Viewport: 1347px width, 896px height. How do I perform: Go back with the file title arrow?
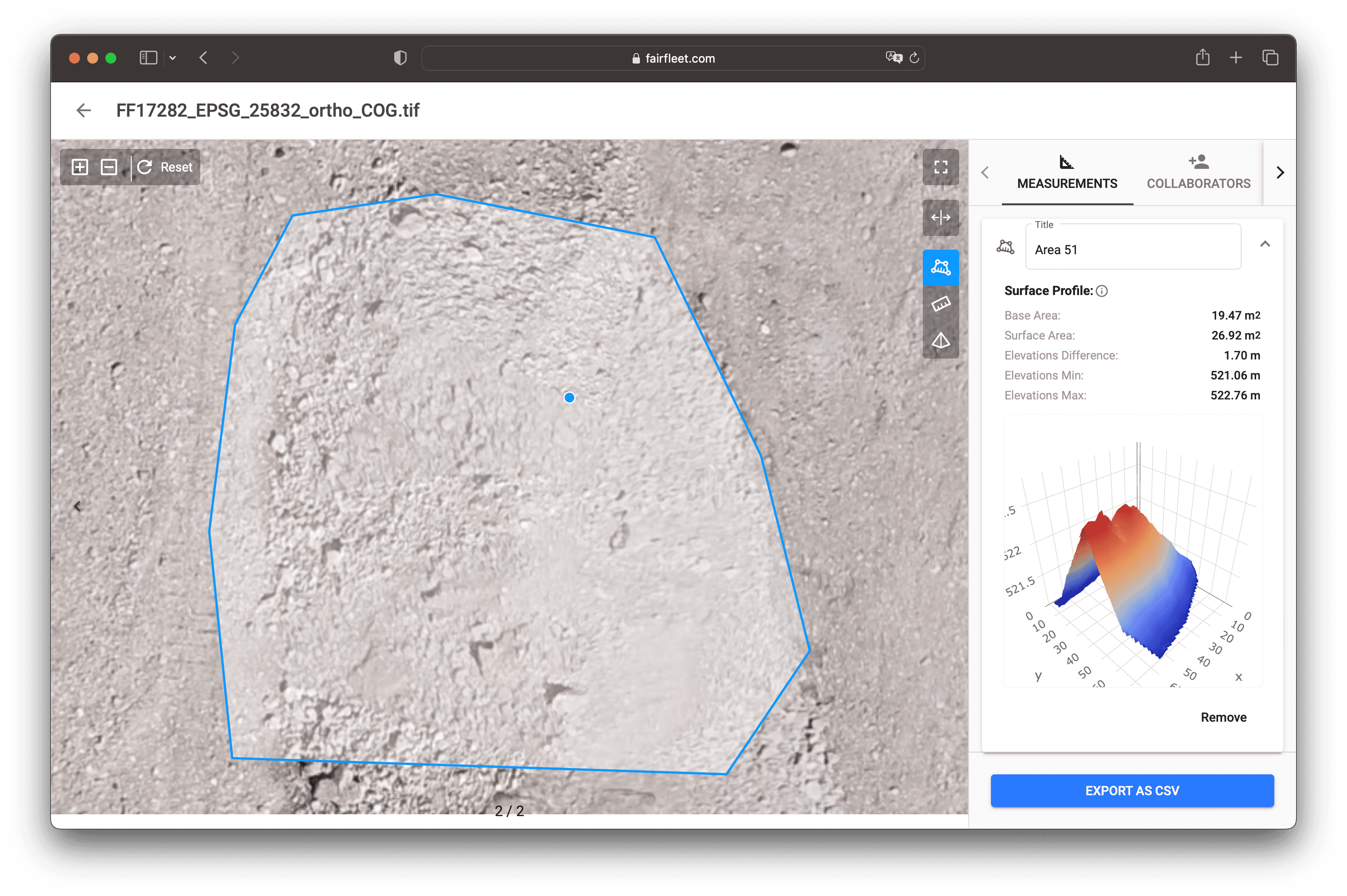click(84, 110)
